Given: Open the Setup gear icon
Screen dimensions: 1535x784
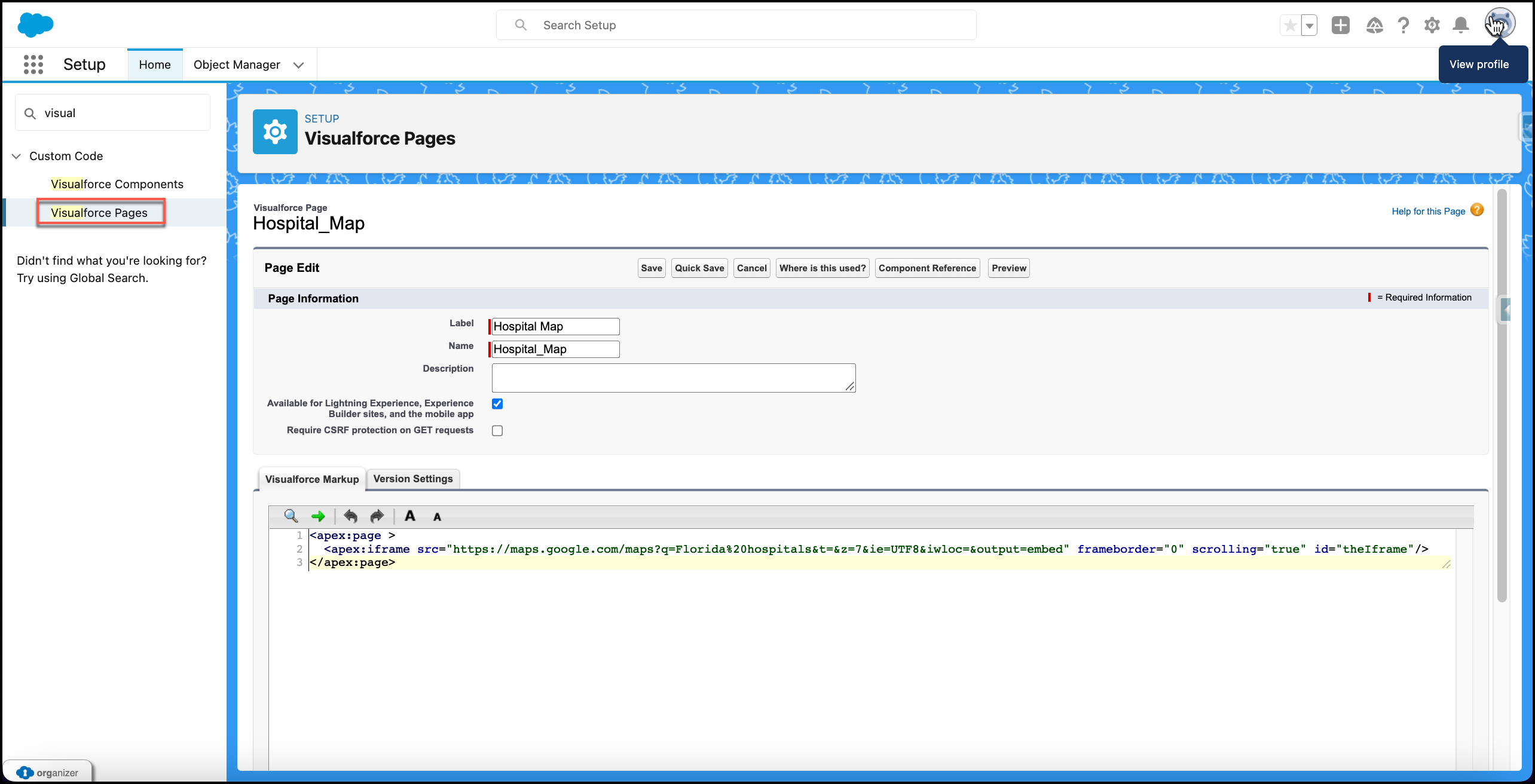Looking at the screenshot, I should [1432, 25].
